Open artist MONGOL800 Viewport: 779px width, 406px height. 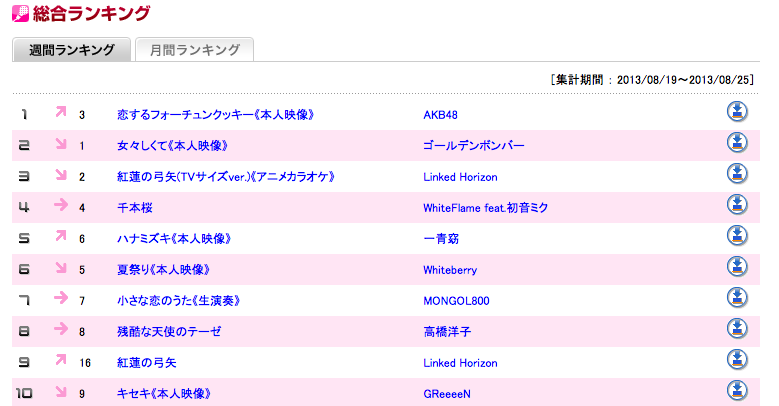[456, 301]
